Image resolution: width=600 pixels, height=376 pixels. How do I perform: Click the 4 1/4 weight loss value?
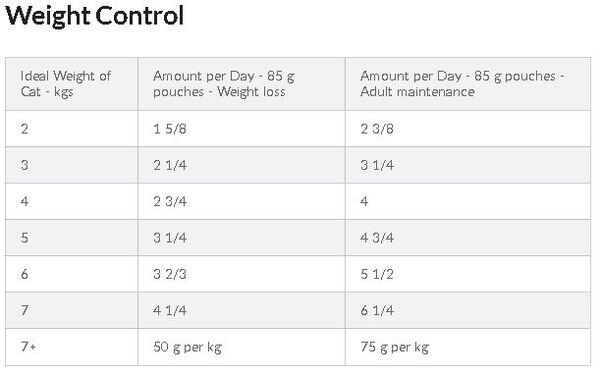tap(170, 310)
